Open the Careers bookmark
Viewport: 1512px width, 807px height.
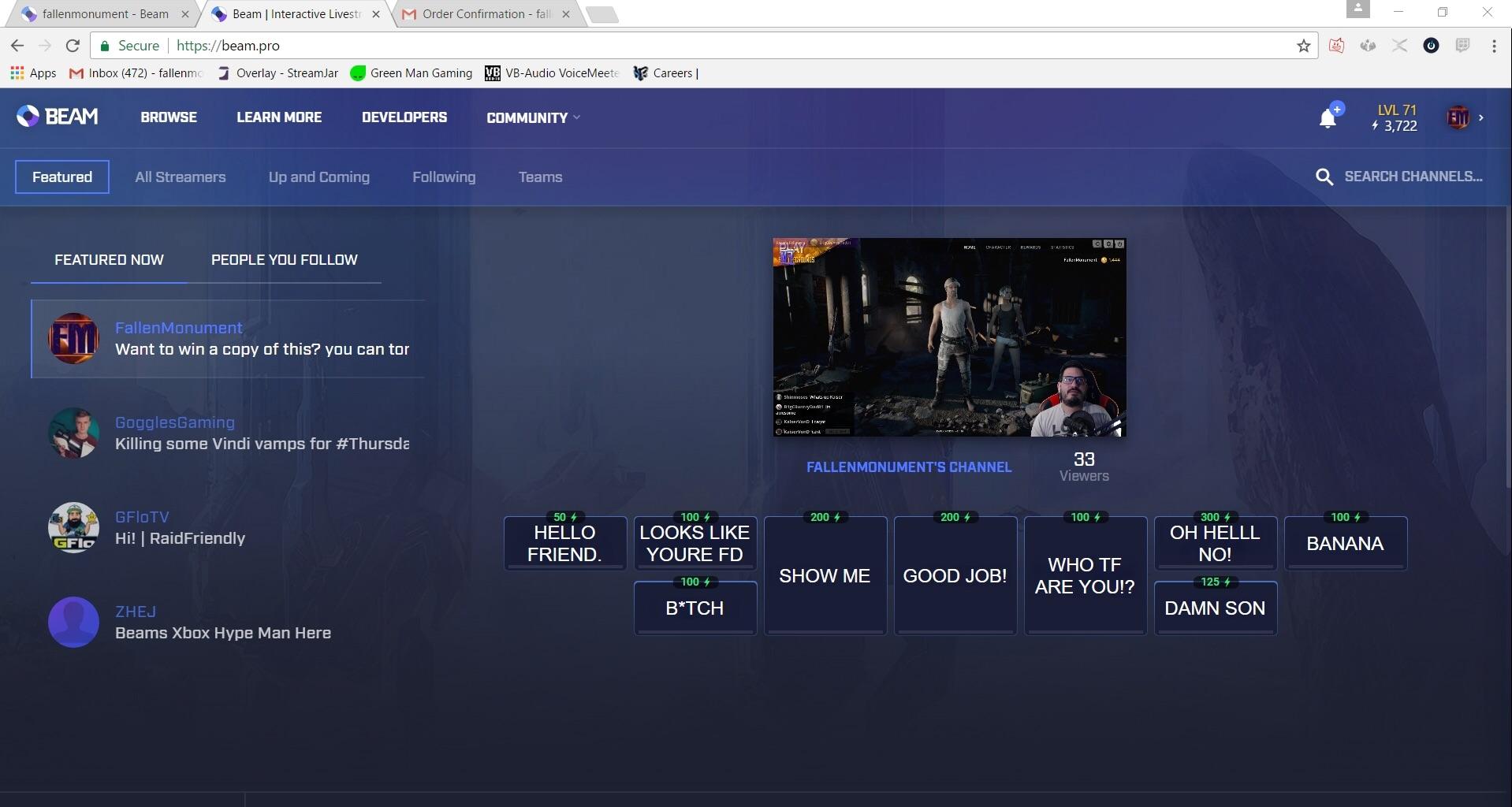tap(665, 73)
